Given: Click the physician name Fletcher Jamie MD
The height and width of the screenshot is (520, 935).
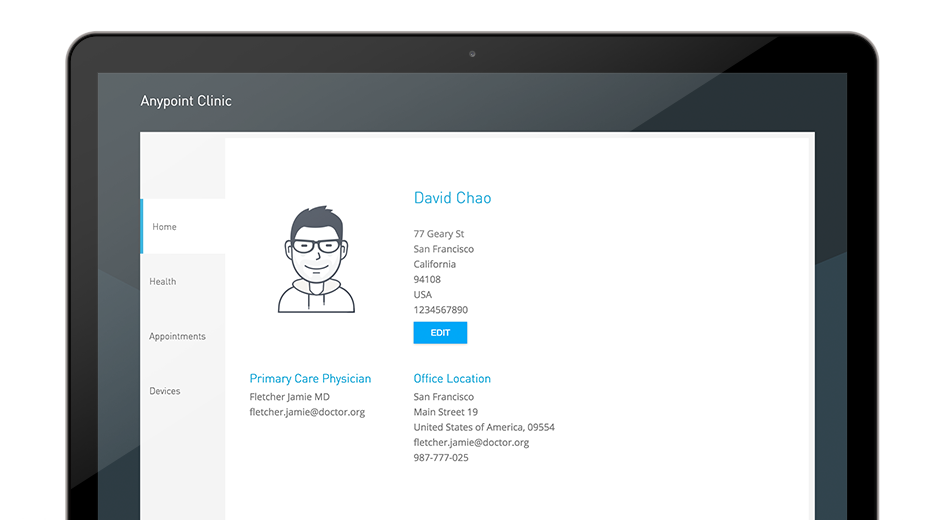Looking at the screenshot, I should click(x=289, y=397).
